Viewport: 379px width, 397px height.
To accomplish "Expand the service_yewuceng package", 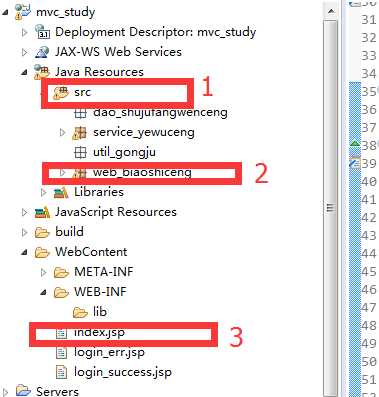I will (x=62, y=132).
